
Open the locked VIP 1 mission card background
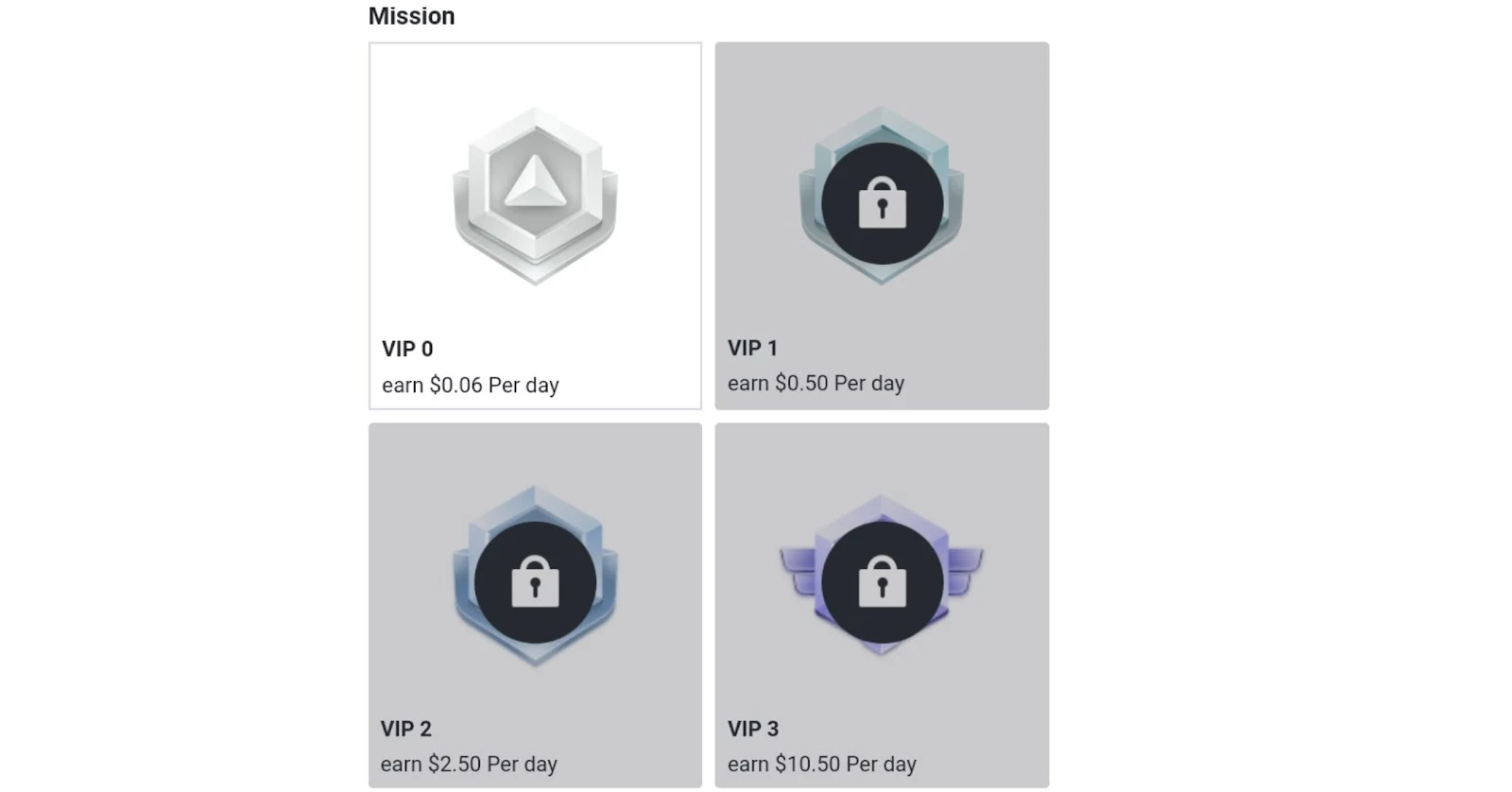tap(882, 226)
